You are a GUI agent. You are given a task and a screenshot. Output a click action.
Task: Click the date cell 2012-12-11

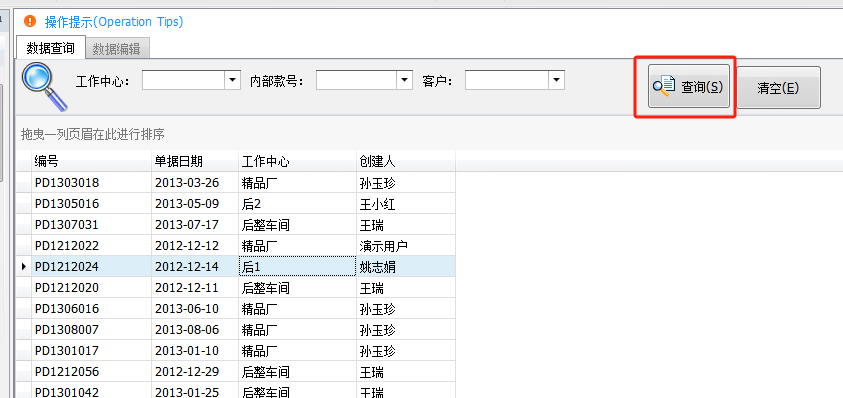tap(195, 288)
